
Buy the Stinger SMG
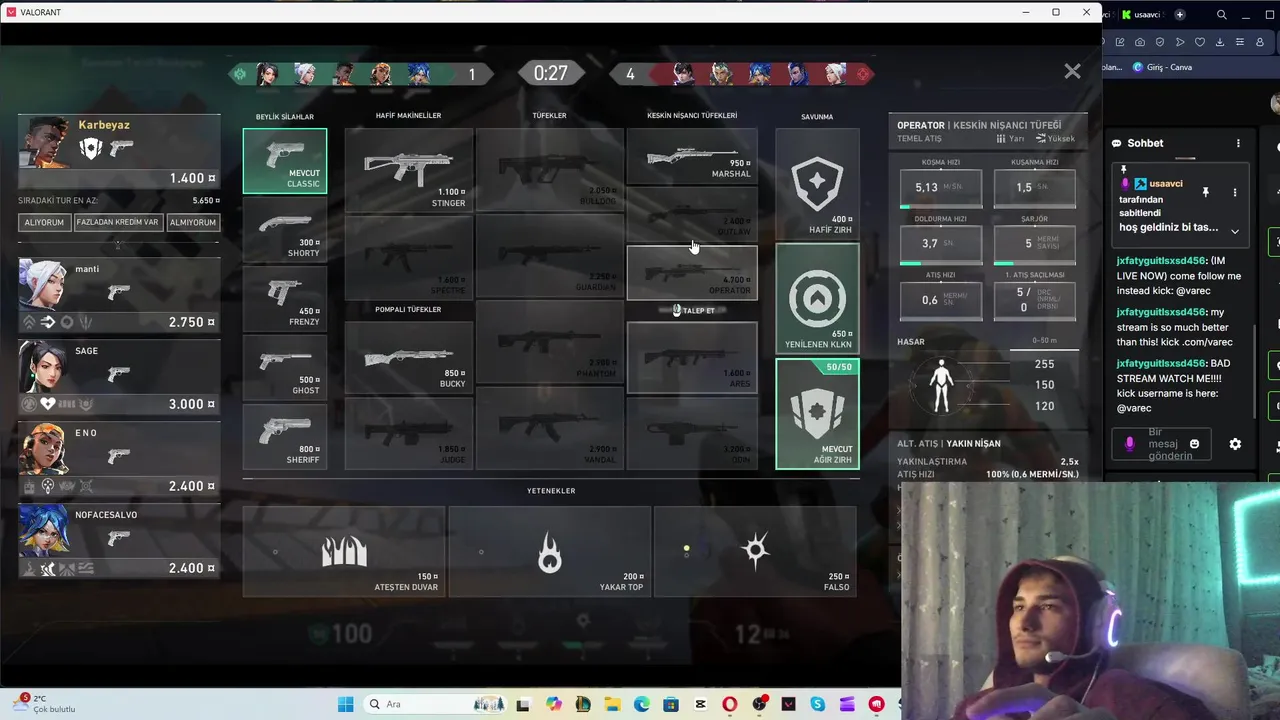(409, 169)
